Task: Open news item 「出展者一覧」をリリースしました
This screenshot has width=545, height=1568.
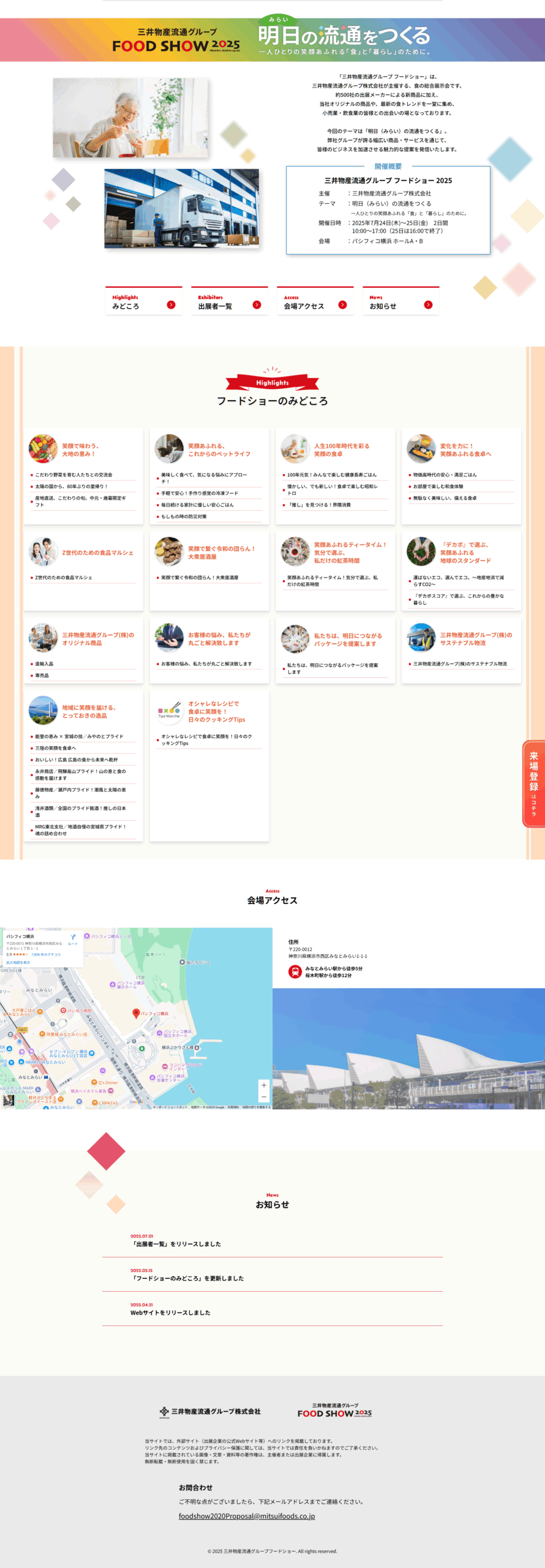Action: (272, 1240)
